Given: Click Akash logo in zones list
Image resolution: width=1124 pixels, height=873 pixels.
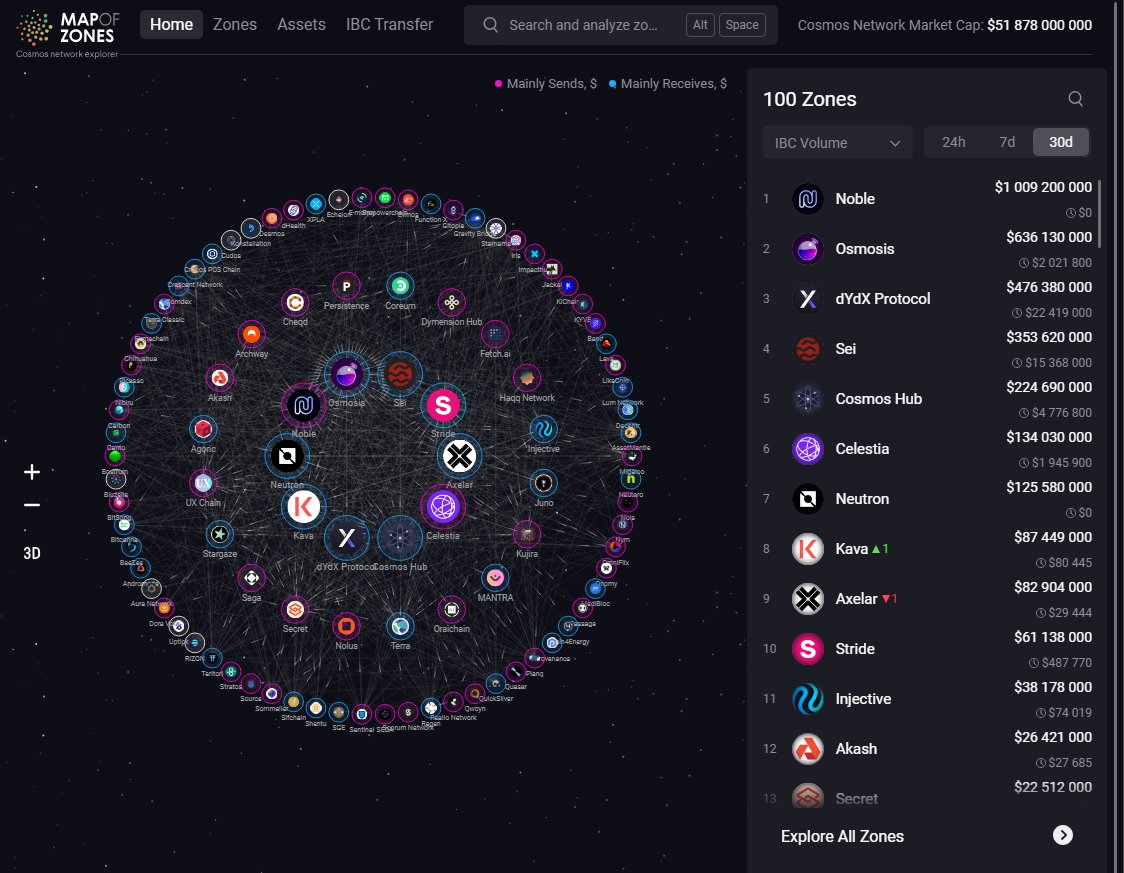Looking at the screenshot, I should coord(808,749).
